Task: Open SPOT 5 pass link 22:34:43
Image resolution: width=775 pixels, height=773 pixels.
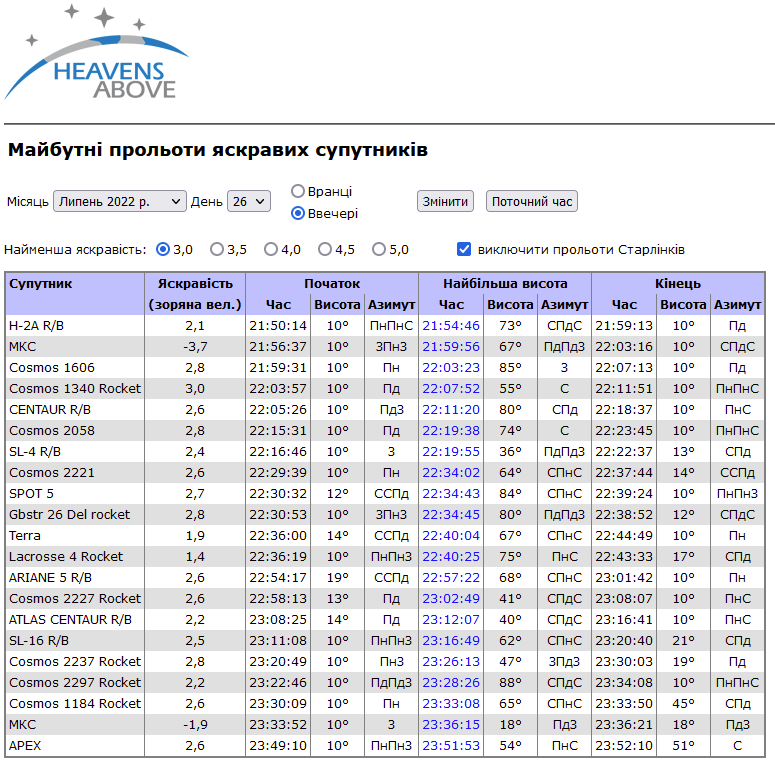Action: pos(451,493)
